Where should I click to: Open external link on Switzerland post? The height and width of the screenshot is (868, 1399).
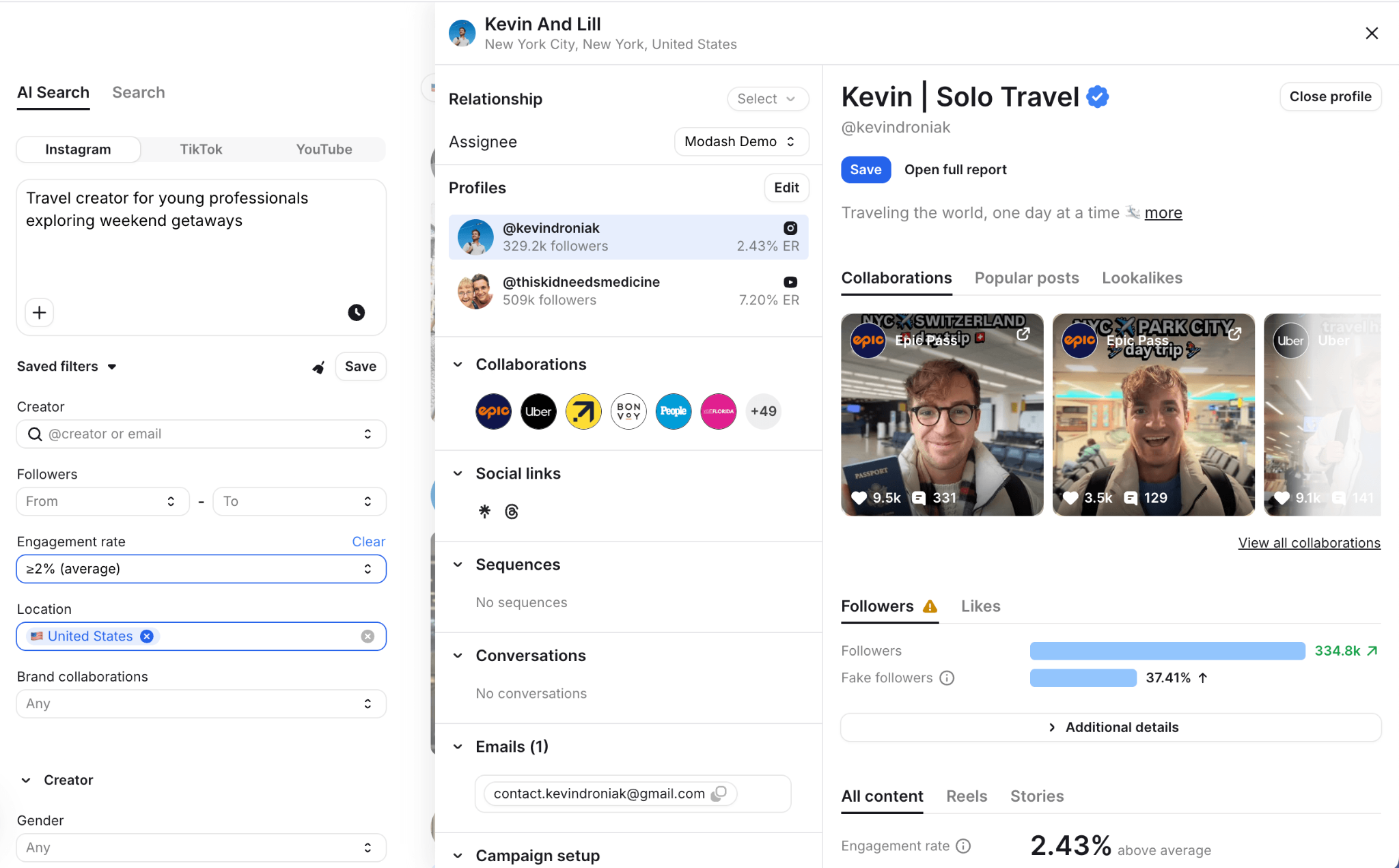click(x=1023, y=334)
